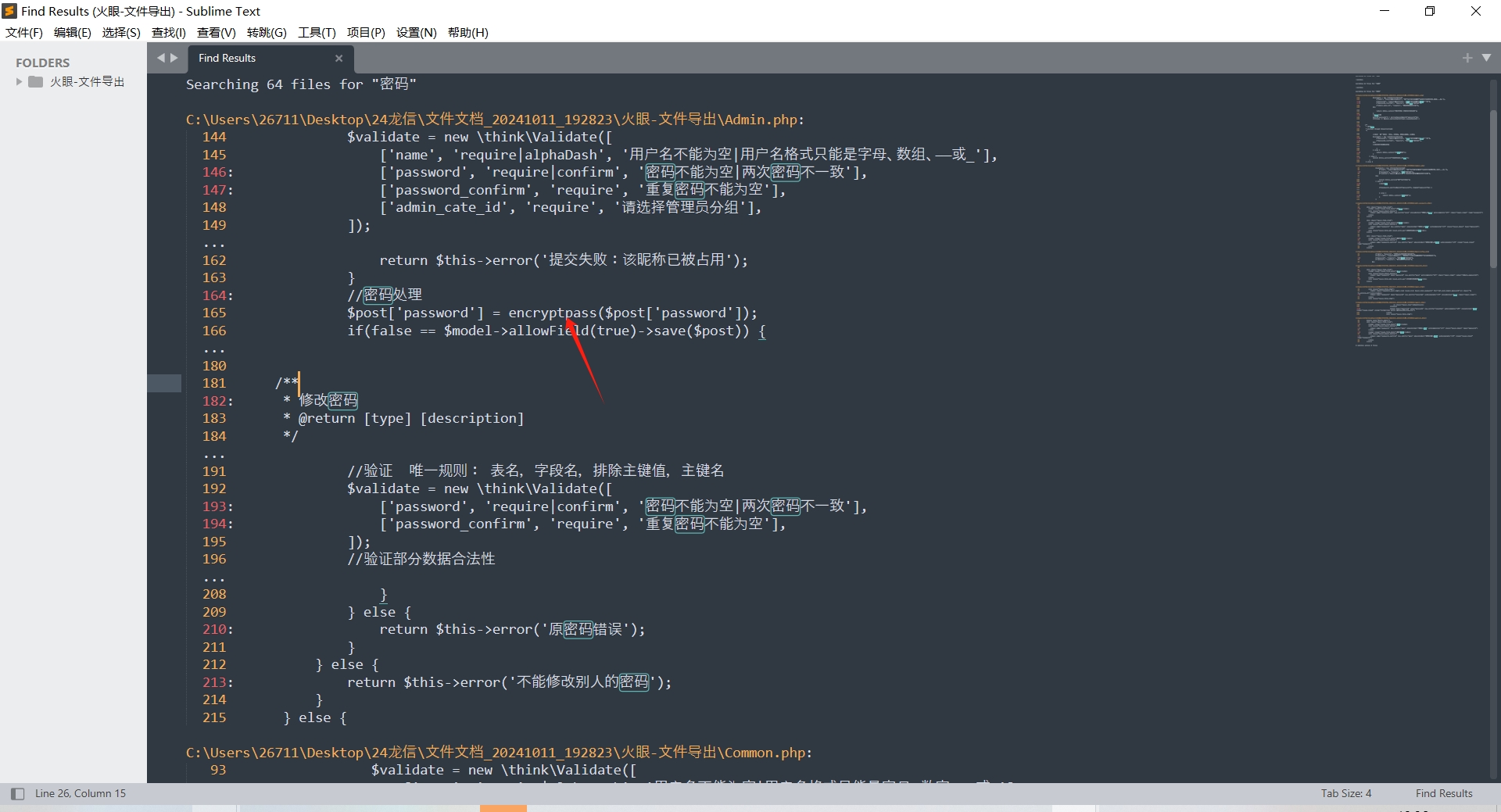This screenshot has height=812, width=1501.
Task: Go to previous tab with left arrow
Action: [161, 58]
